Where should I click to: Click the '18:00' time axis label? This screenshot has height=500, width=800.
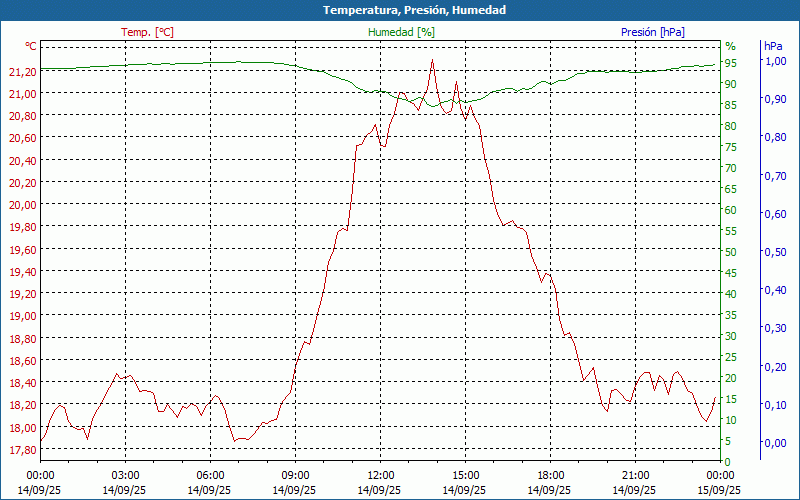click(551, 476)
